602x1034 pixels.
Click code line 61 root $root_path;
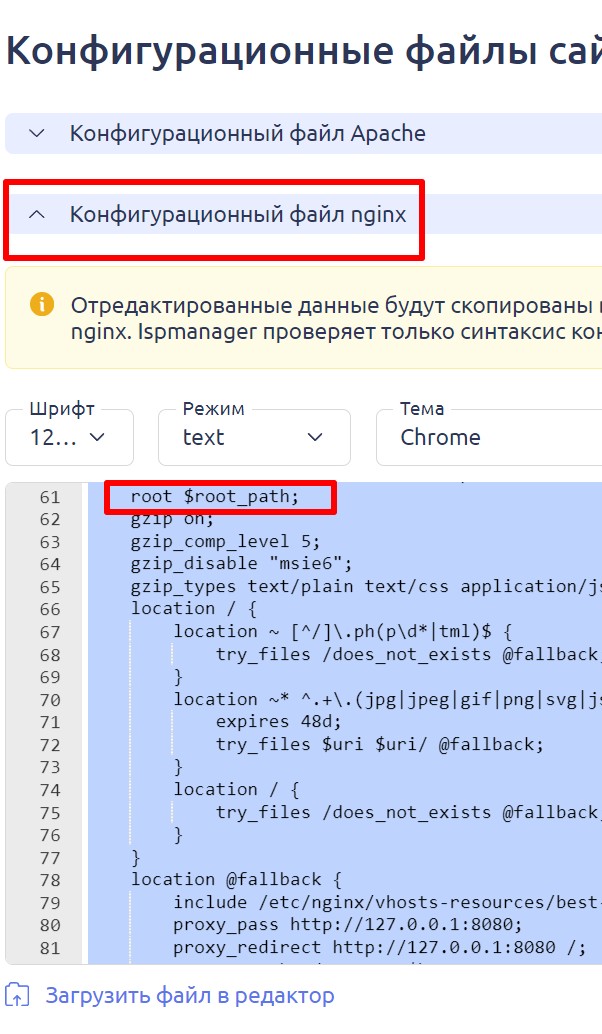coord(214,497)
